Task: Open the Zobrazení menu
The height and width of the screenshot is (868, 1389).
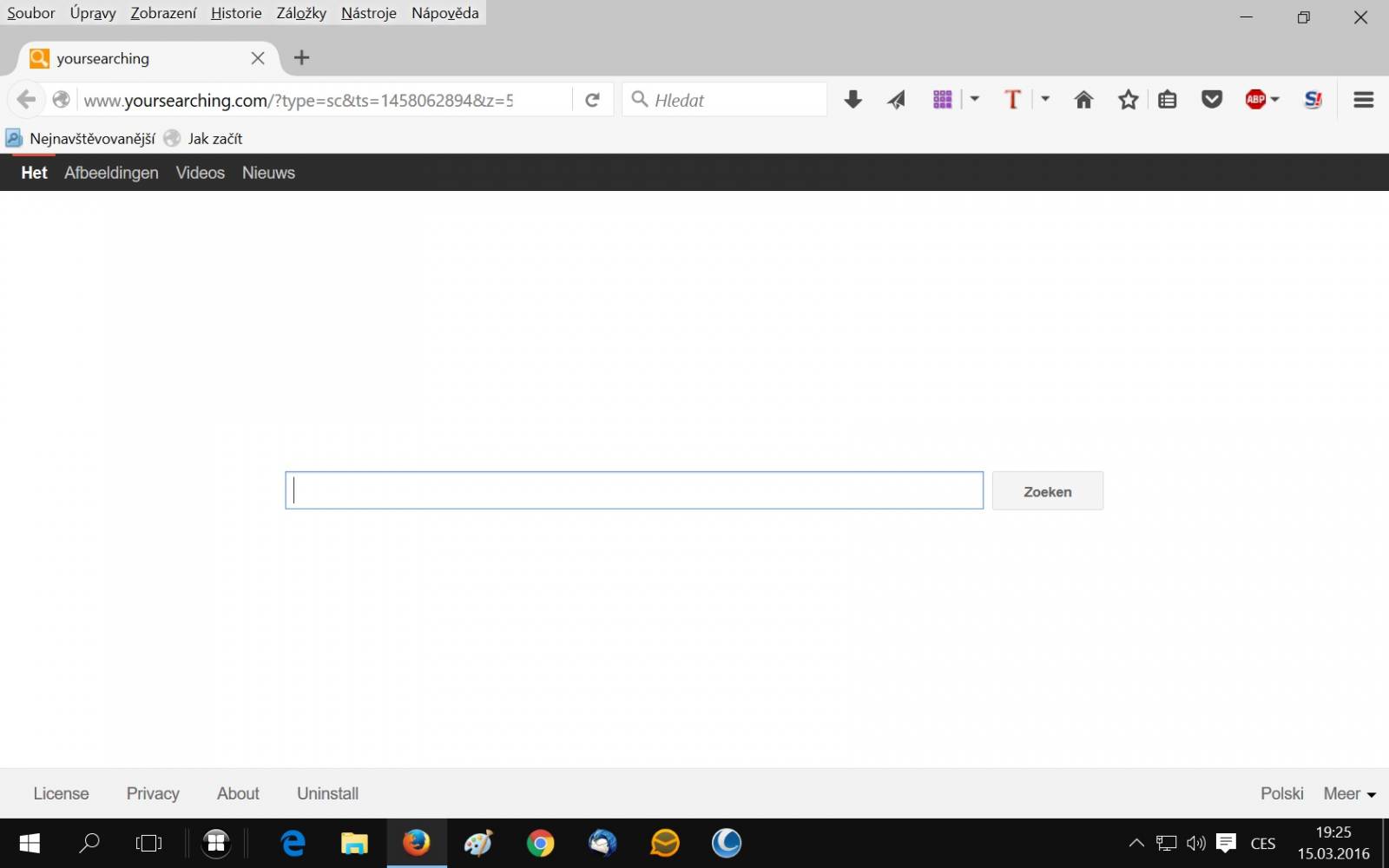Action: 163,13
